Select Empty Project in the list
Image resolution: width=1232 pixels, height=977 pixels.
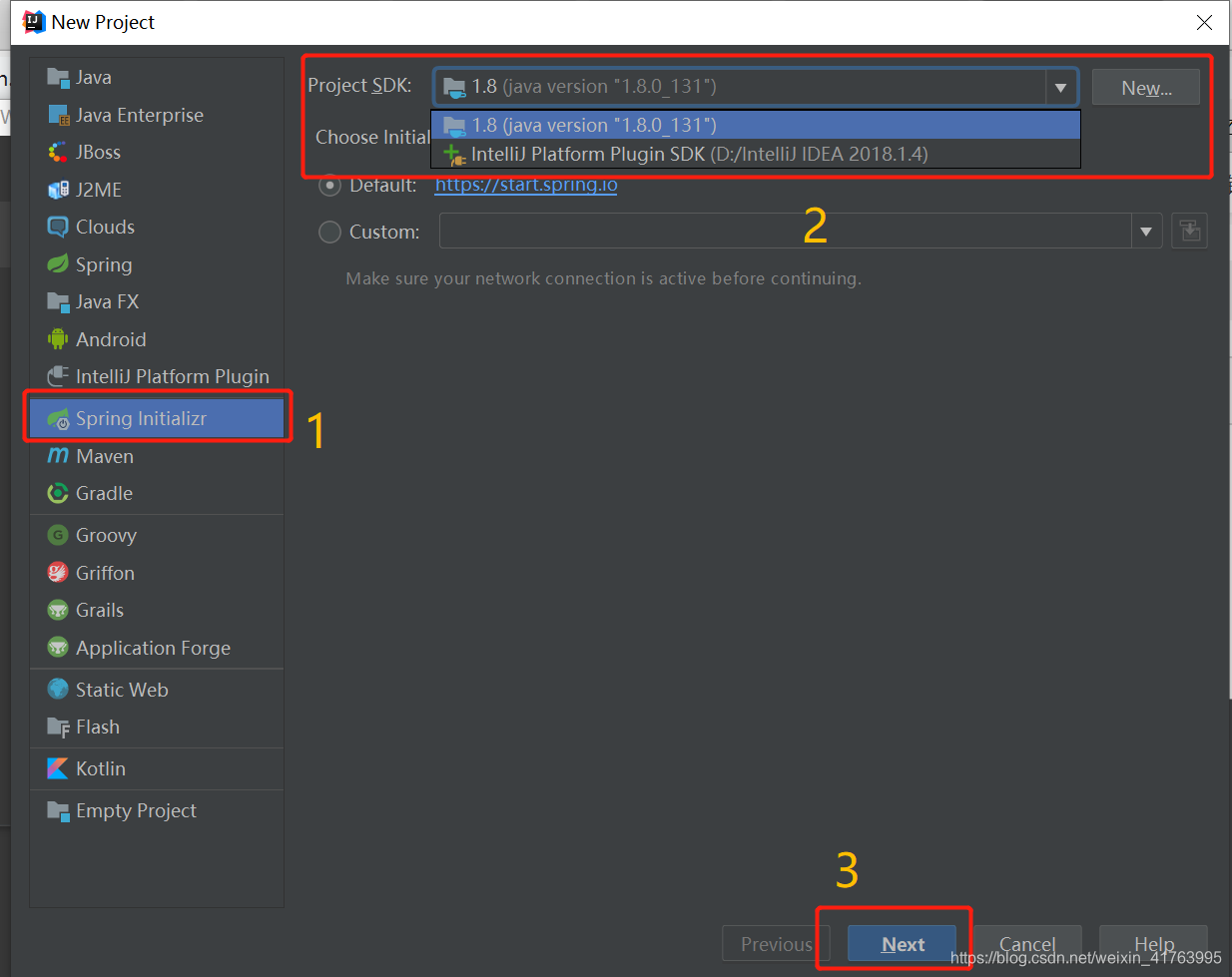[x=157, y=810]
